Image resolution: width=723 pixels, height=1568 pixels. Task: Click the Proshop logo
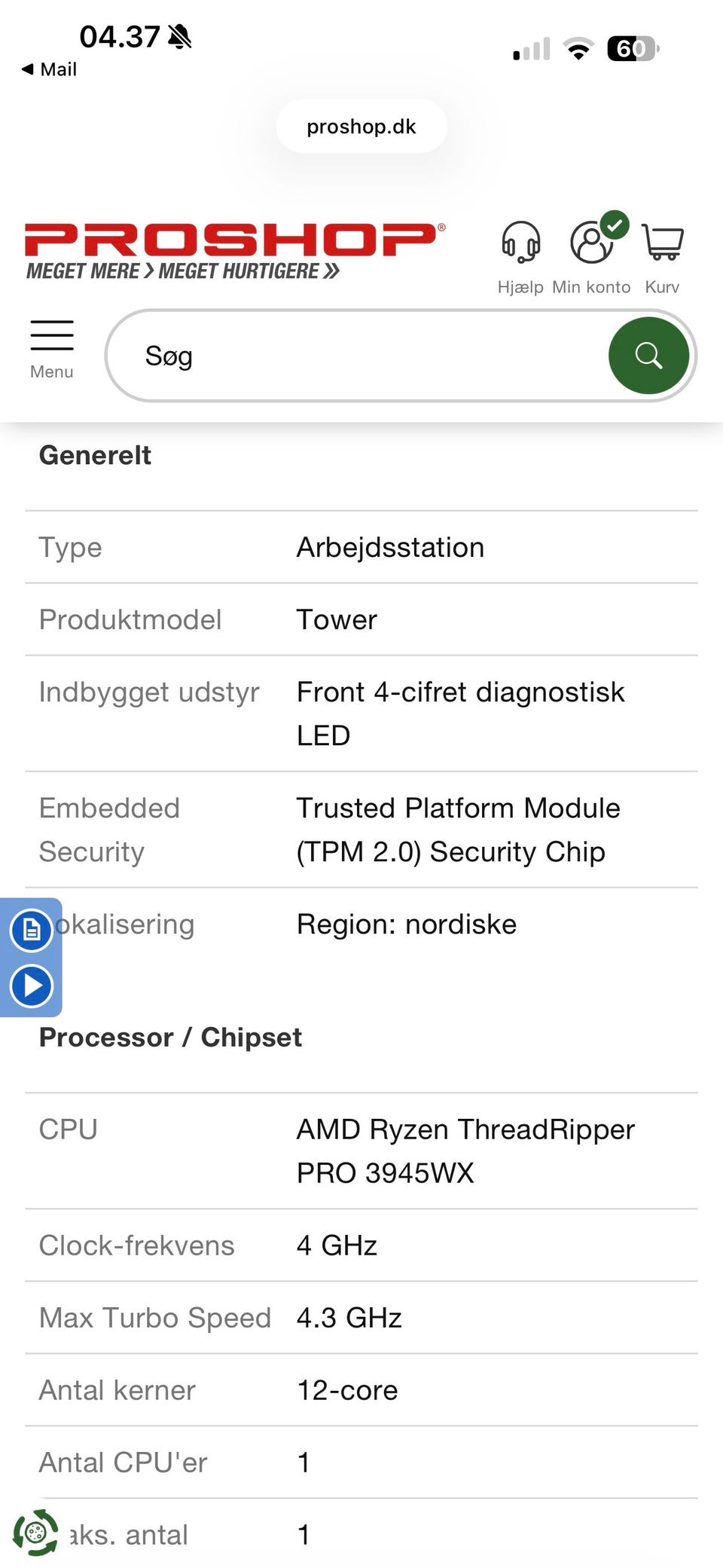[x=234, y=250]
